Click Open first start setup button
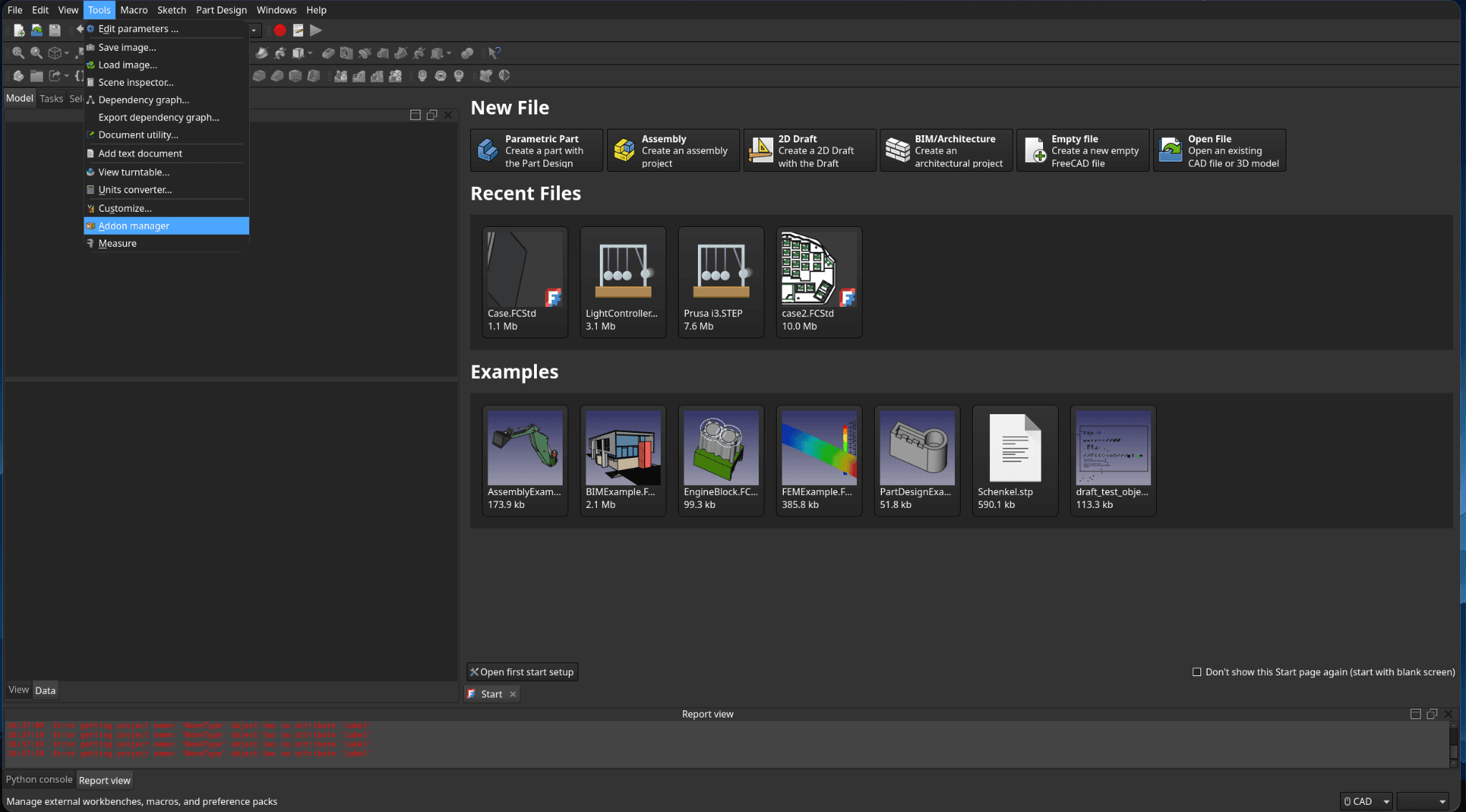1466x812 pixels. [x=522, y=672]
